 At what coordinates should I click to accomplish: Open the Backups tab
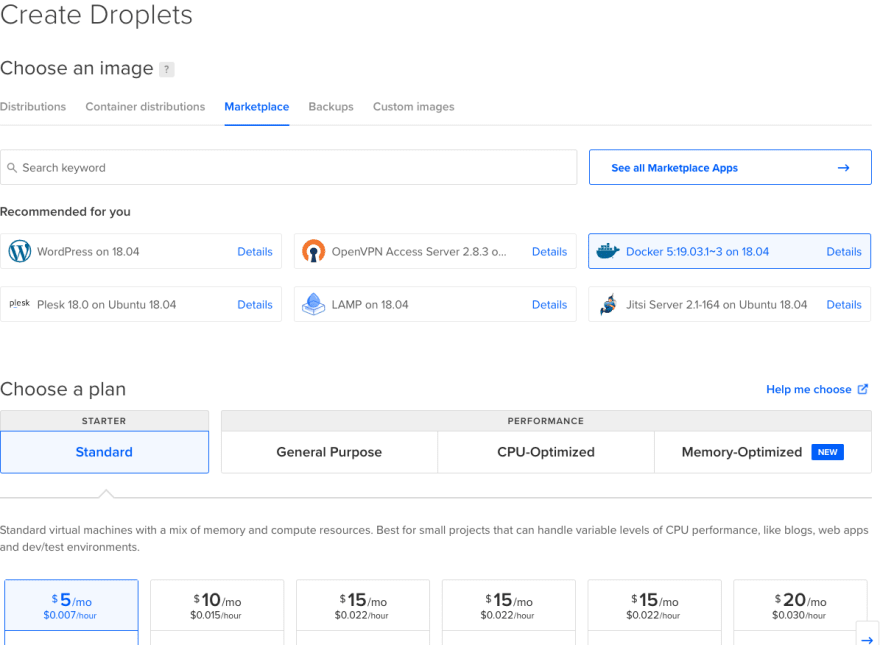[x=331, y=107]
